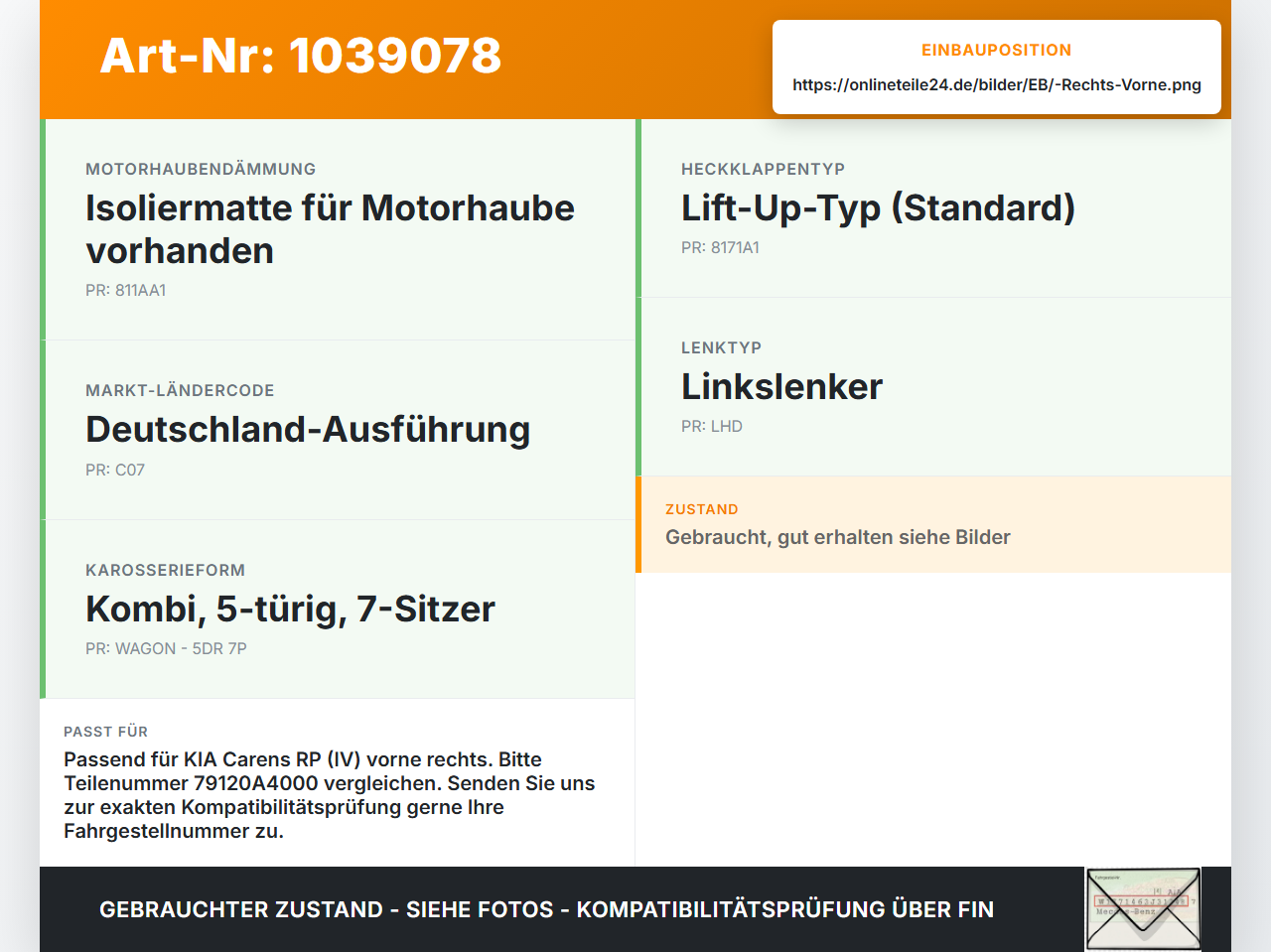Screen dimensions: 1271x952
Task: Click the PR: WAGON - 5DR 7P code
Action: (x=166, y=648)
